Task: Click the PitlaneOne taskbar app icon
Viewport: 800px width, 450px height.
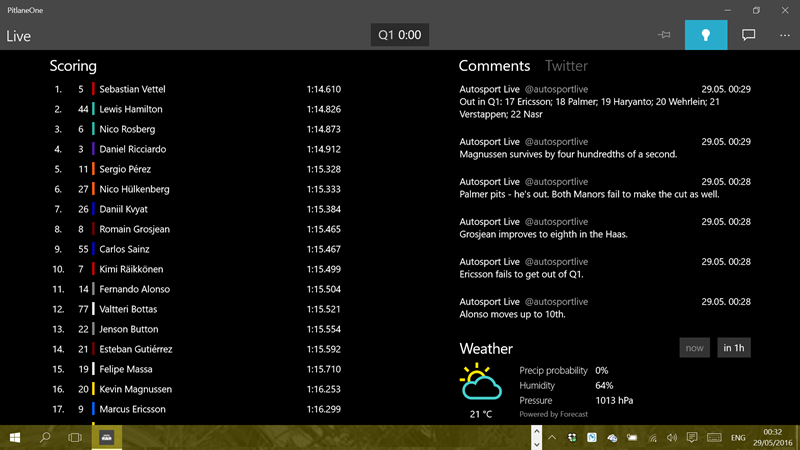Action: 106,438
